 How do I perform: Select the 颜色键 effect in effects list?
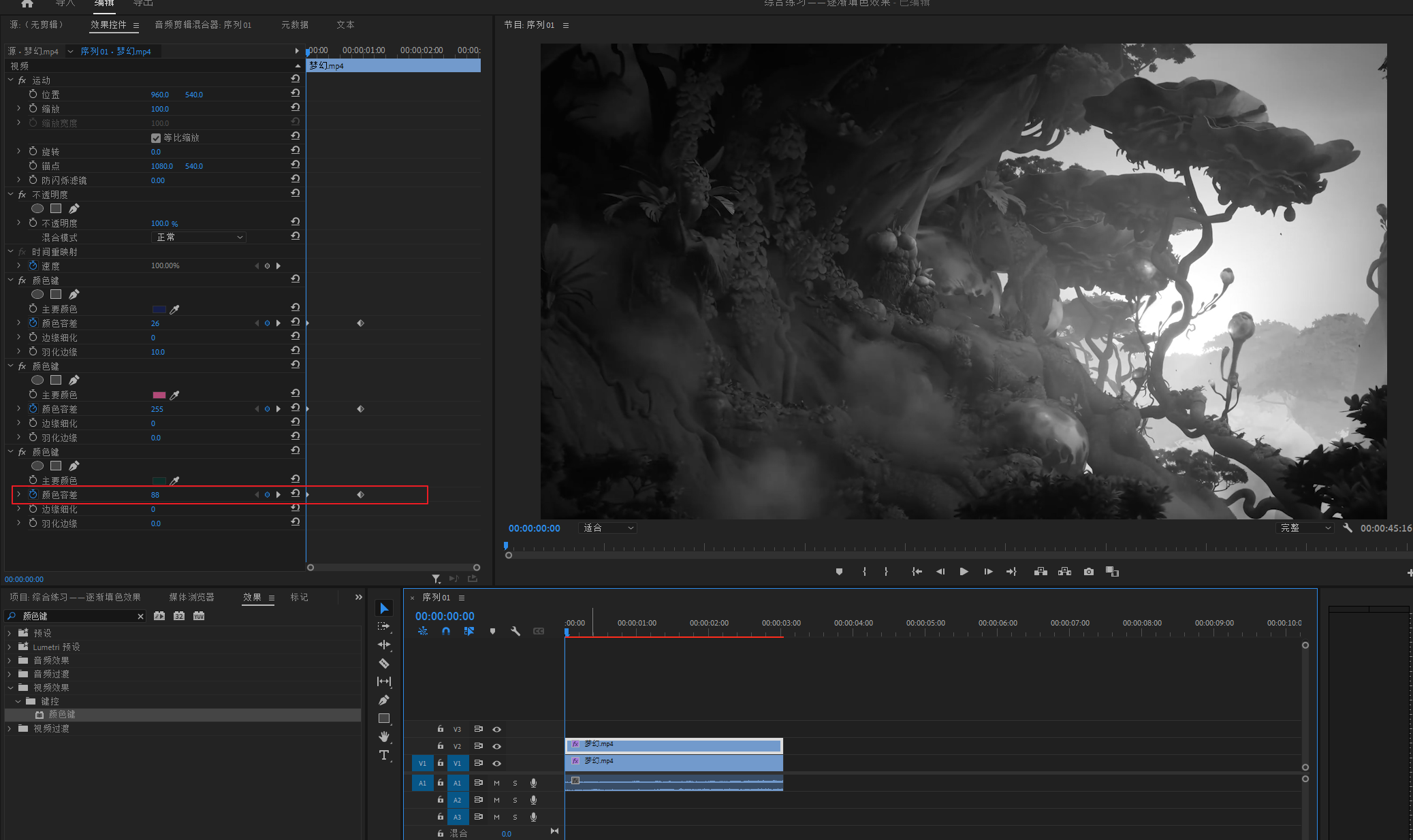point(61,714)
